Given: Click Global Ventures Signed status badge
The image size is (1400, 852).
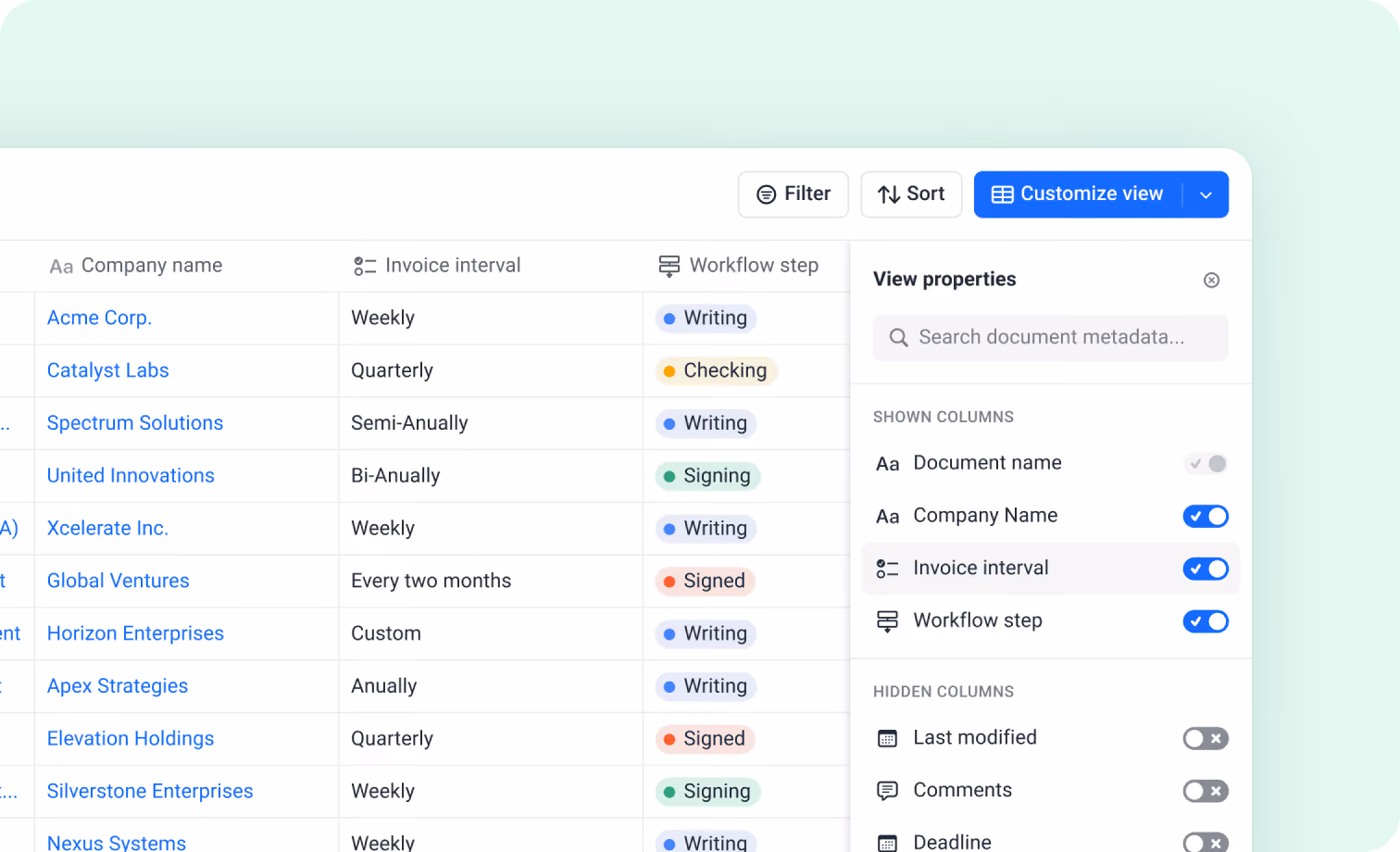Looking at the screenshot, I should tap(705, 582).
